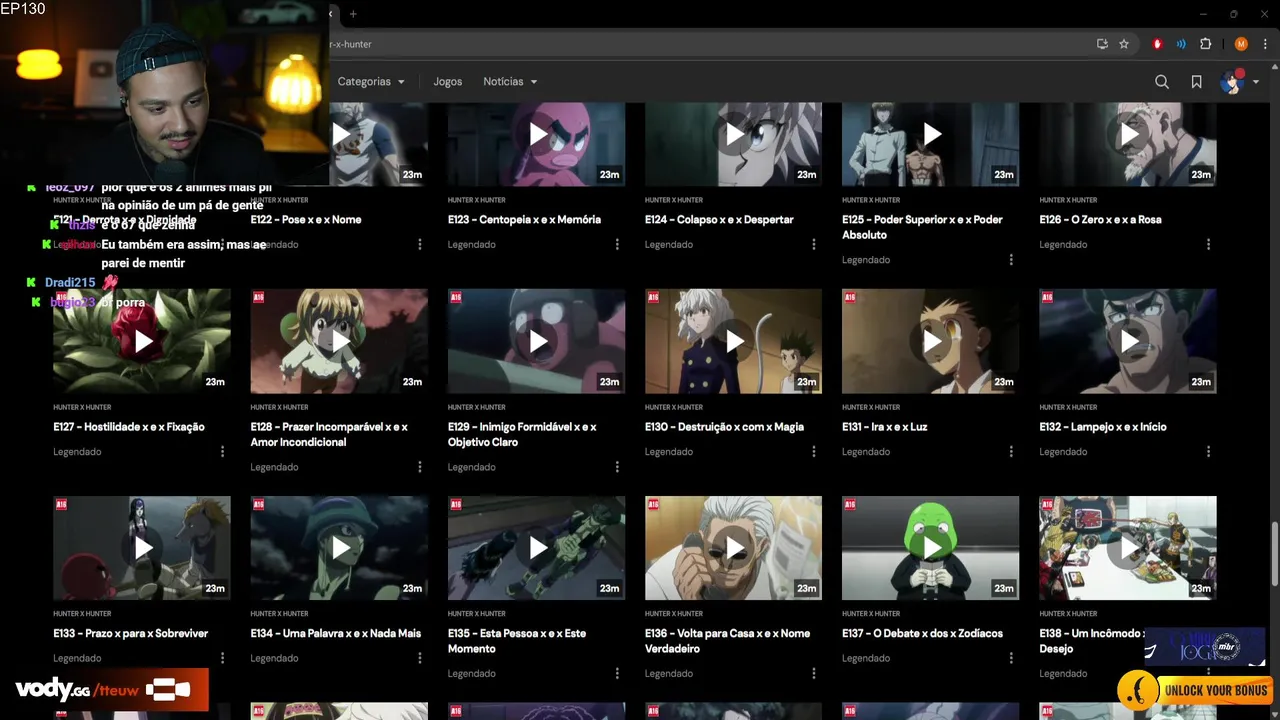Play the E135 Esta Pessoa thumbnail

coord(536,548)
